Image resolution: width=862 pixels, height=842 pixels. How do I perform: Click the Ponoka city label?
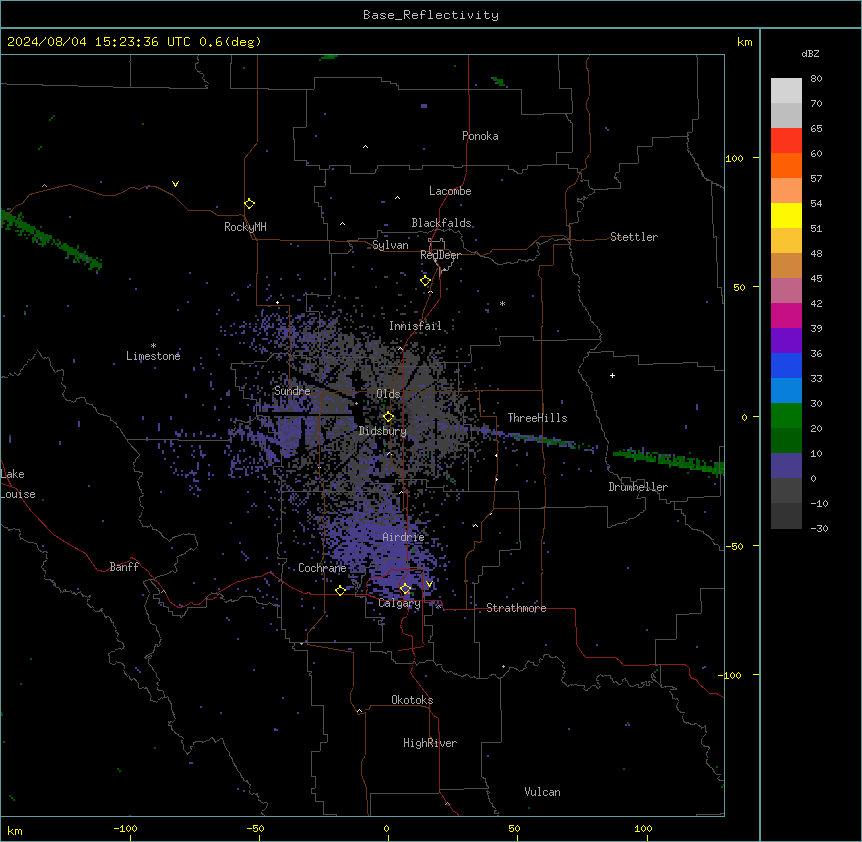coord(480,136)
